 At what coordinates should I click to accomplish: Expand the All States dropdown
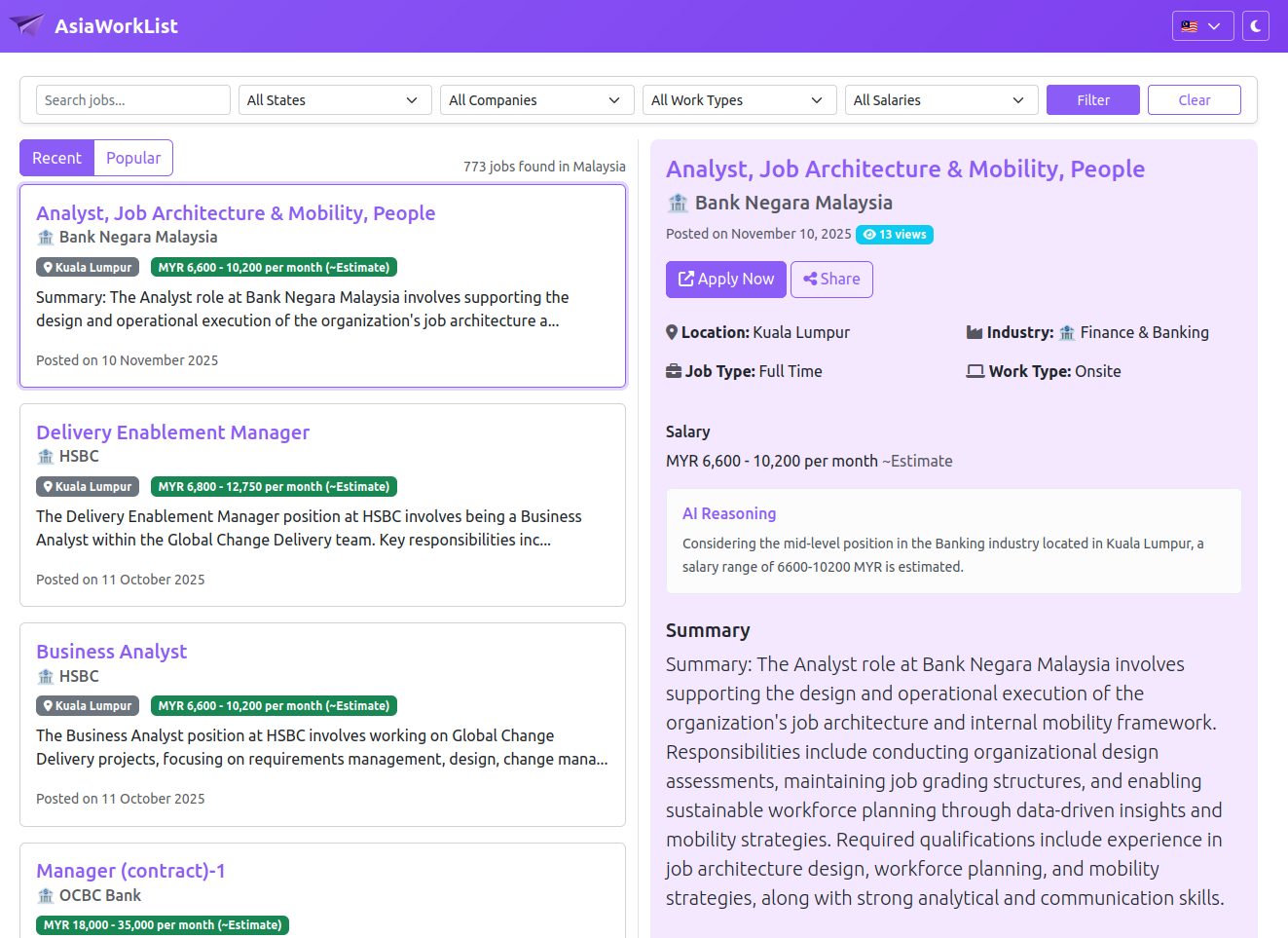[335, 100]
